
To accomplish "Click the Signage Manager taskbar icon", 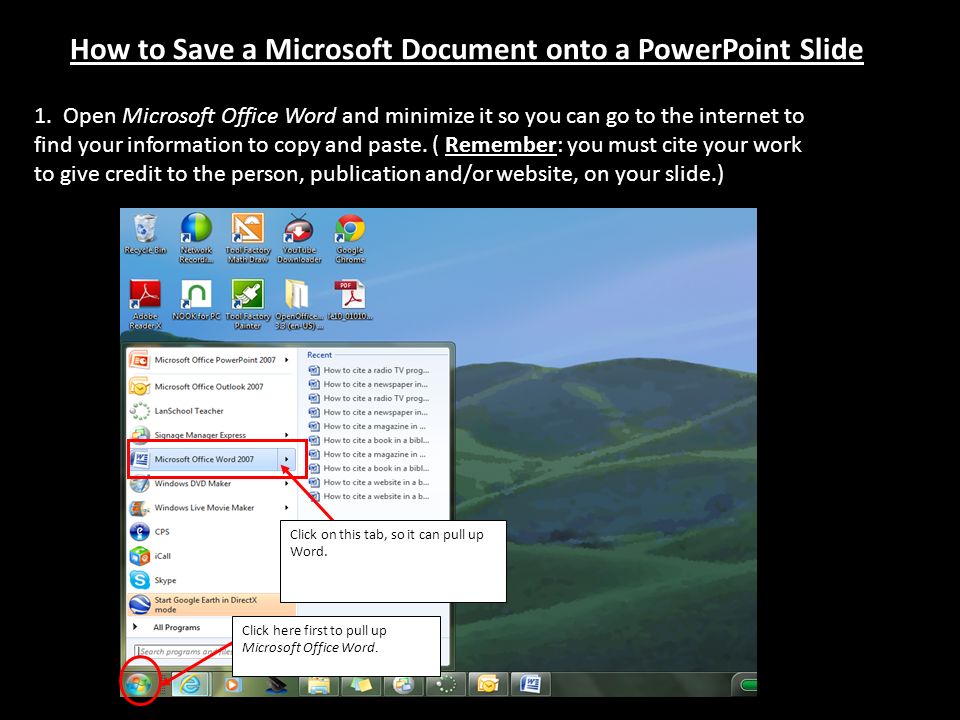I will click(x=403, y=684).
